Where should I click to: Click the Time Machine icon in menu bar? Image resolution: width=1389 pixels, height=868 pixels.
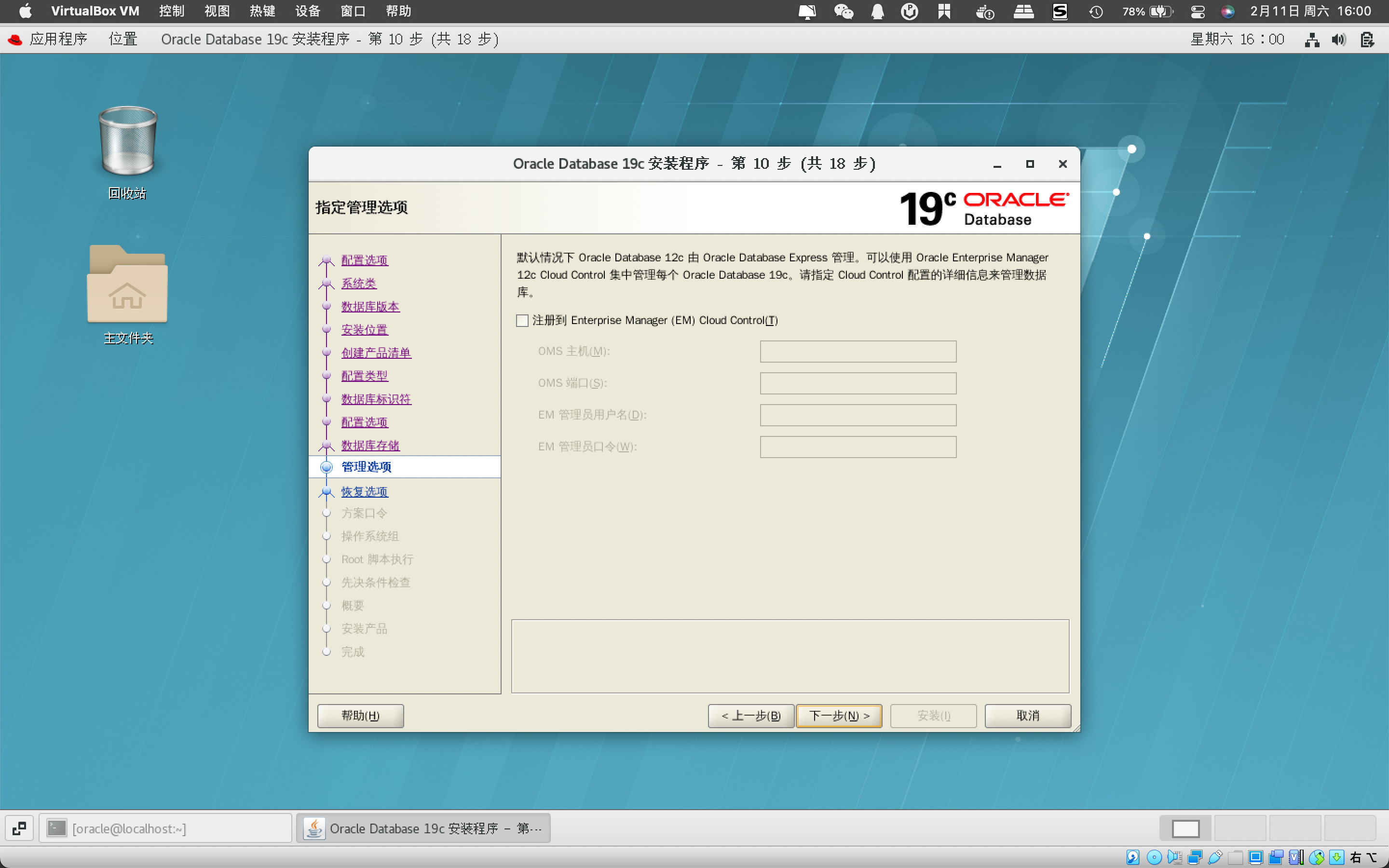coord(1096,12)
